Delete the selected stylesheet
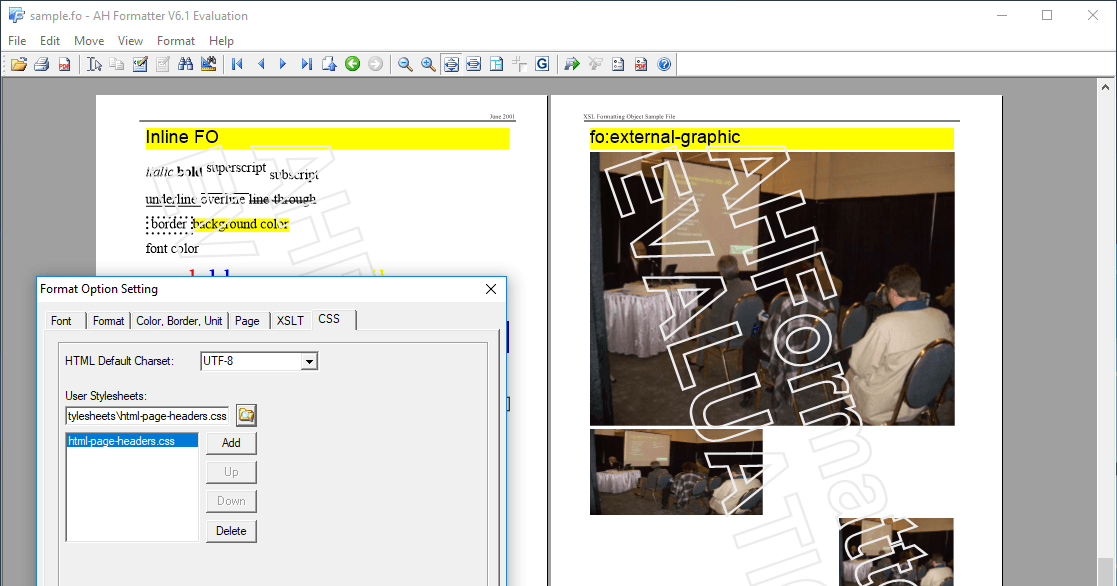 click(x=231, y=531)
